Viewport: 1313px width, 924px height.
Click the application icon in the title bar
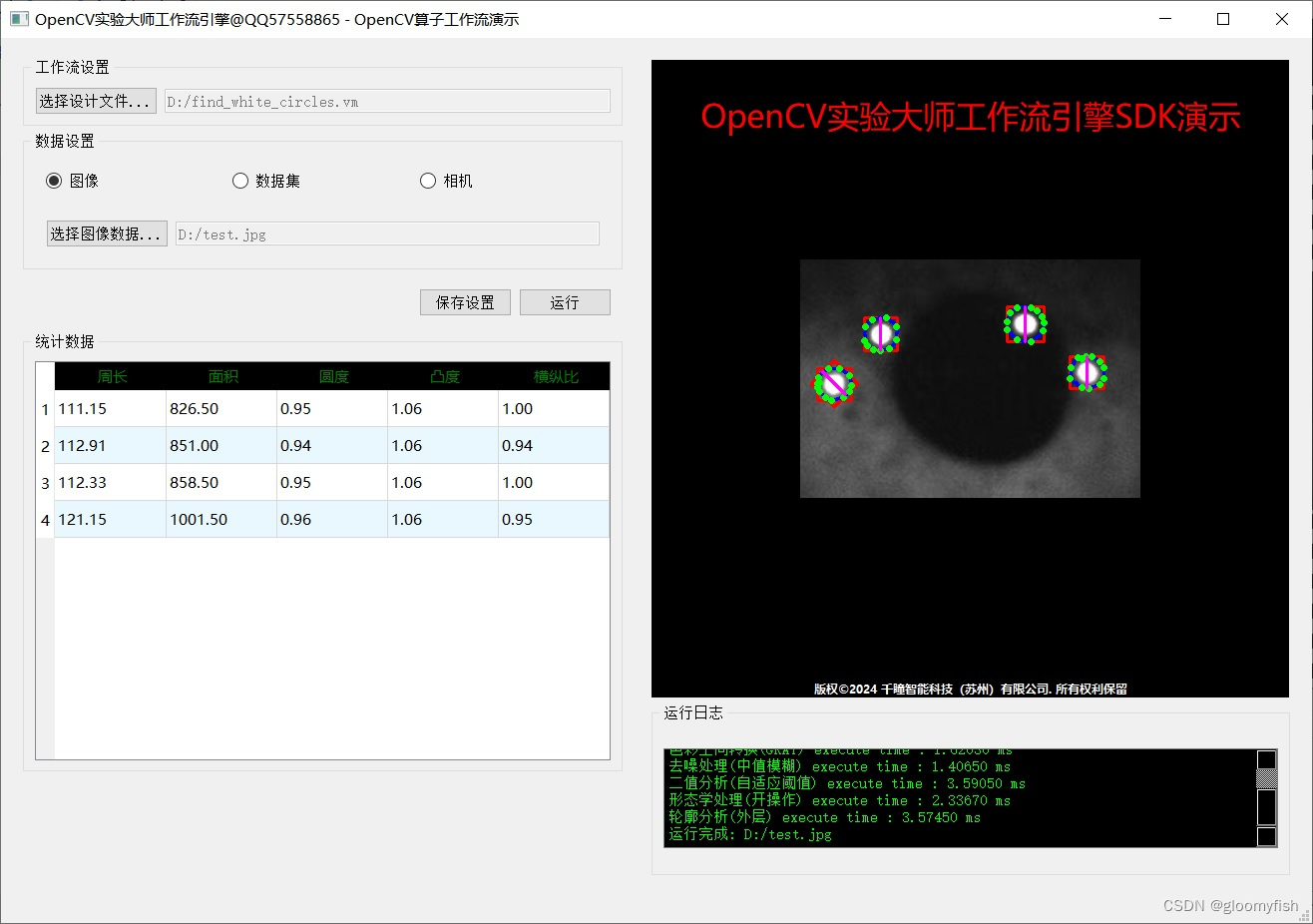pos(19,19)
